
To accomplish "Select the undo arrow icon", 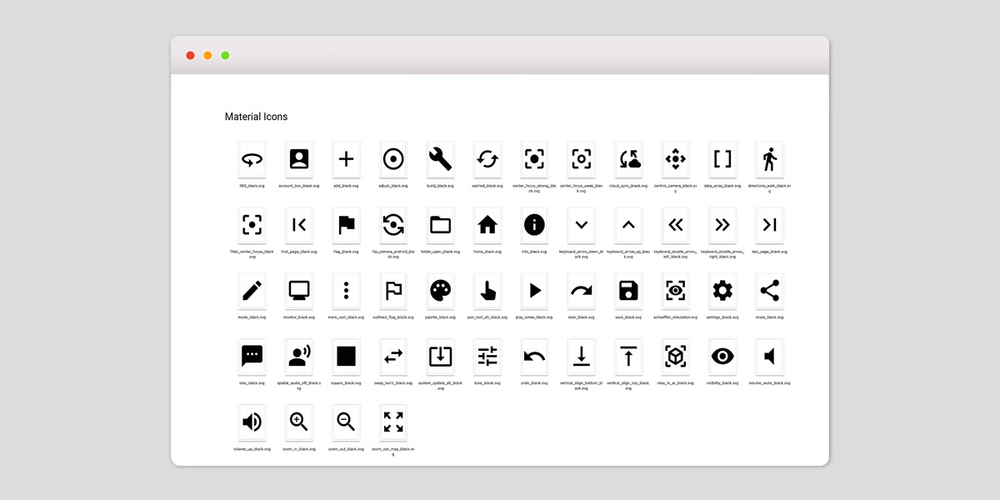I will pyautogui.click(x=534, y=357).
